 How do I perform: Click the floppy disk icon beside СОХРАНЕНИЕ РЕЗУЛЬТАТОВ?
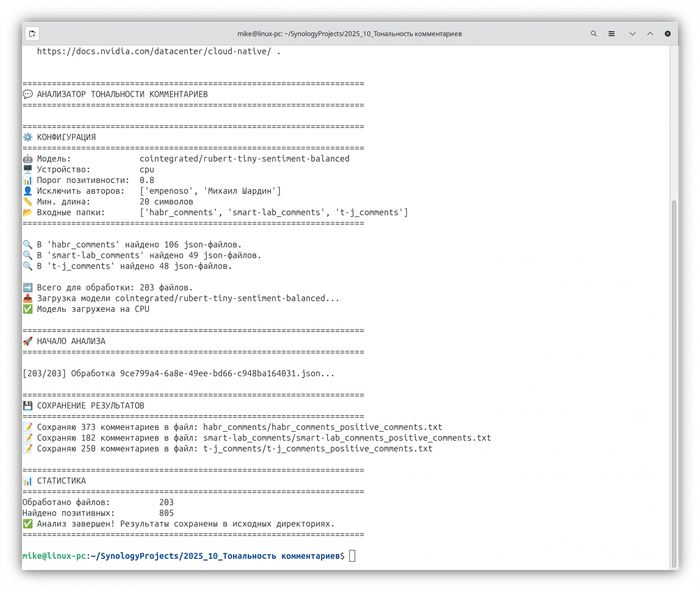(27, 406)
